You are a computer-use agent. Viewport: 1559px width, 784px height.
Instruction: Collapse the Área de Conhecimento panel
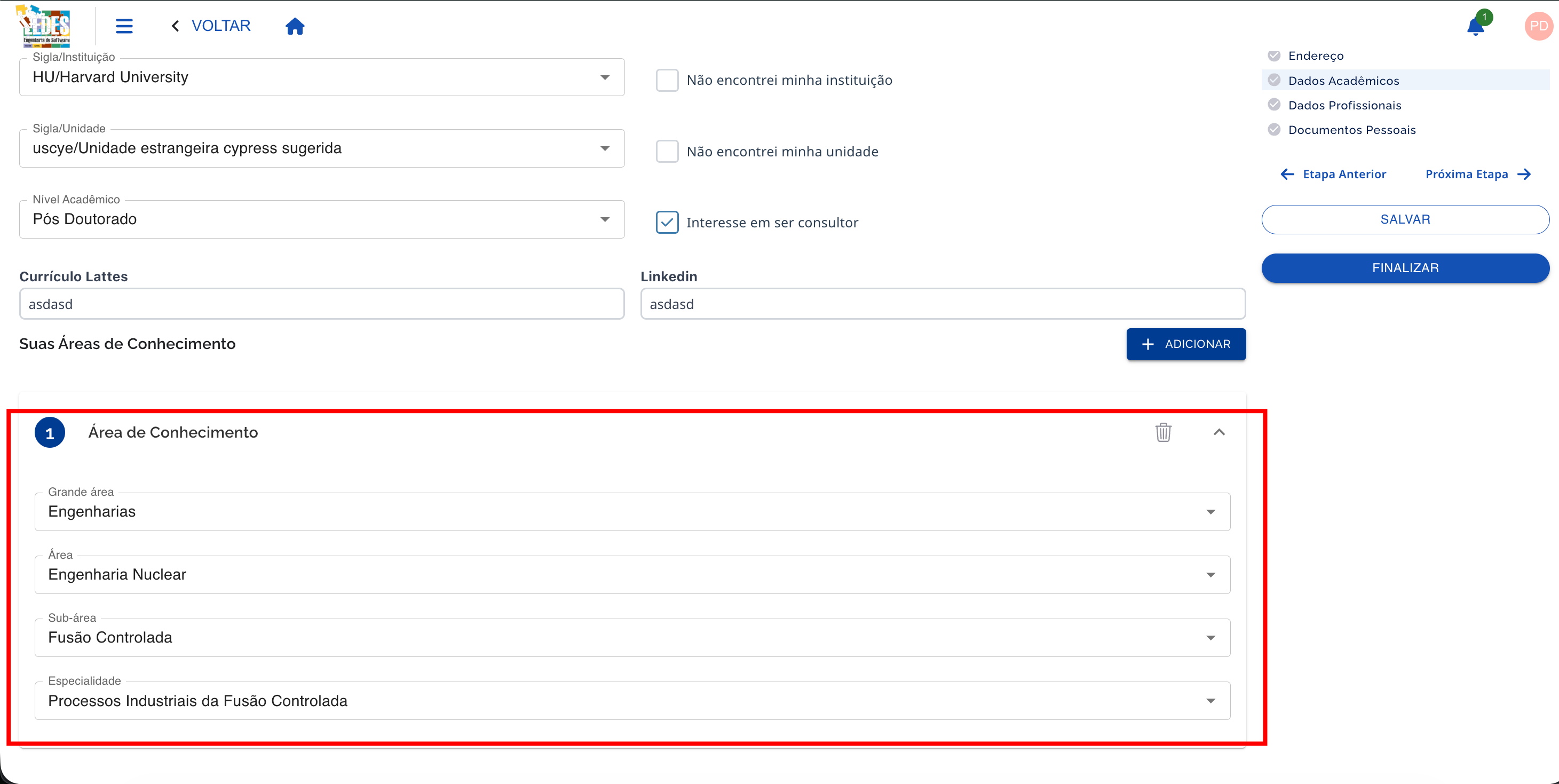(1219, 432)
